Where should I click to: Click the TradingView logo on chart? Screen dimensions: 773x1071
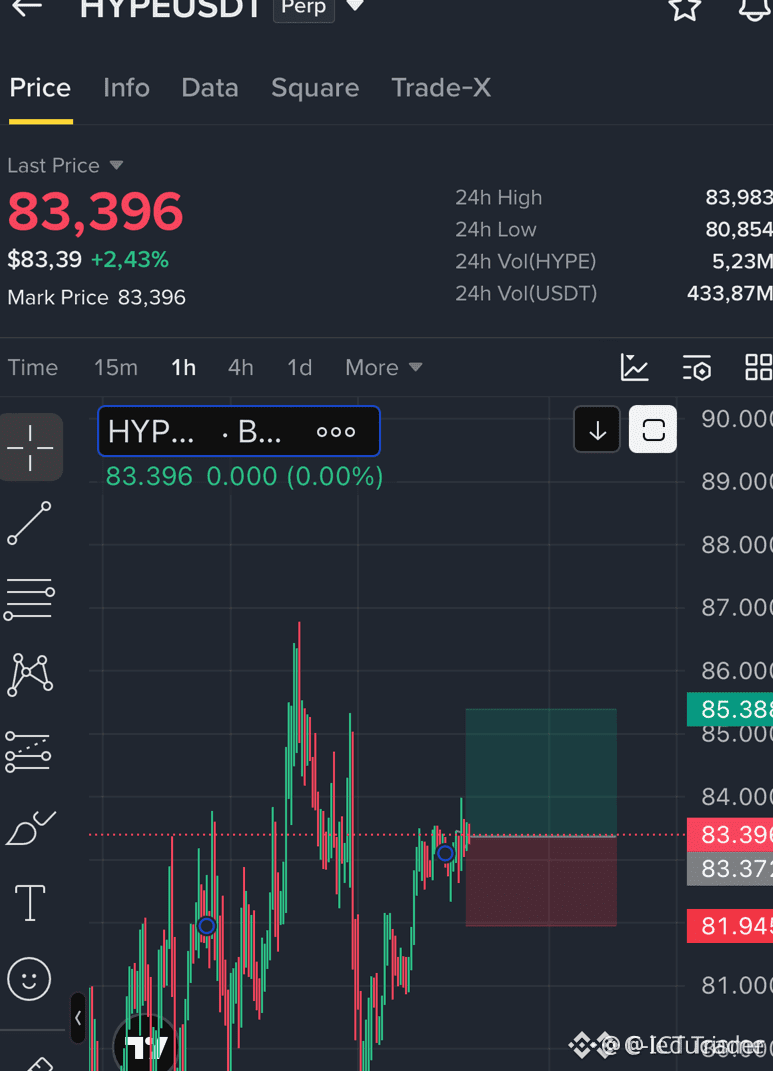(145, 1045)
